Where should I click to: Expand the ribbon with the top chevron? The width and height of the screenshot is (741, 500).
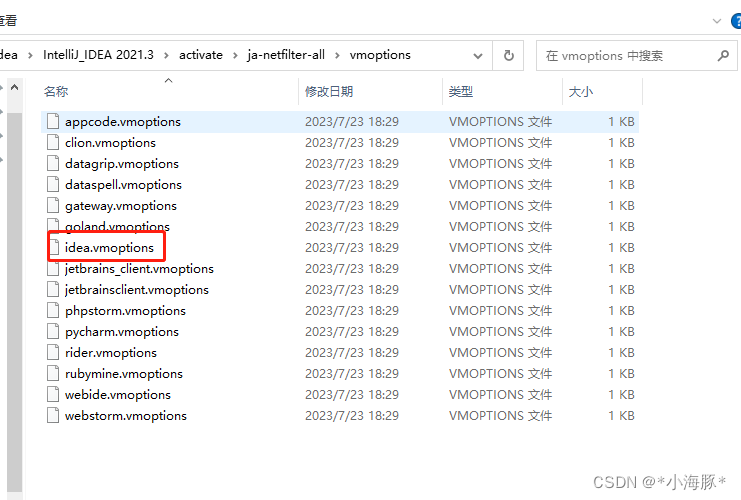pos(717,21)
